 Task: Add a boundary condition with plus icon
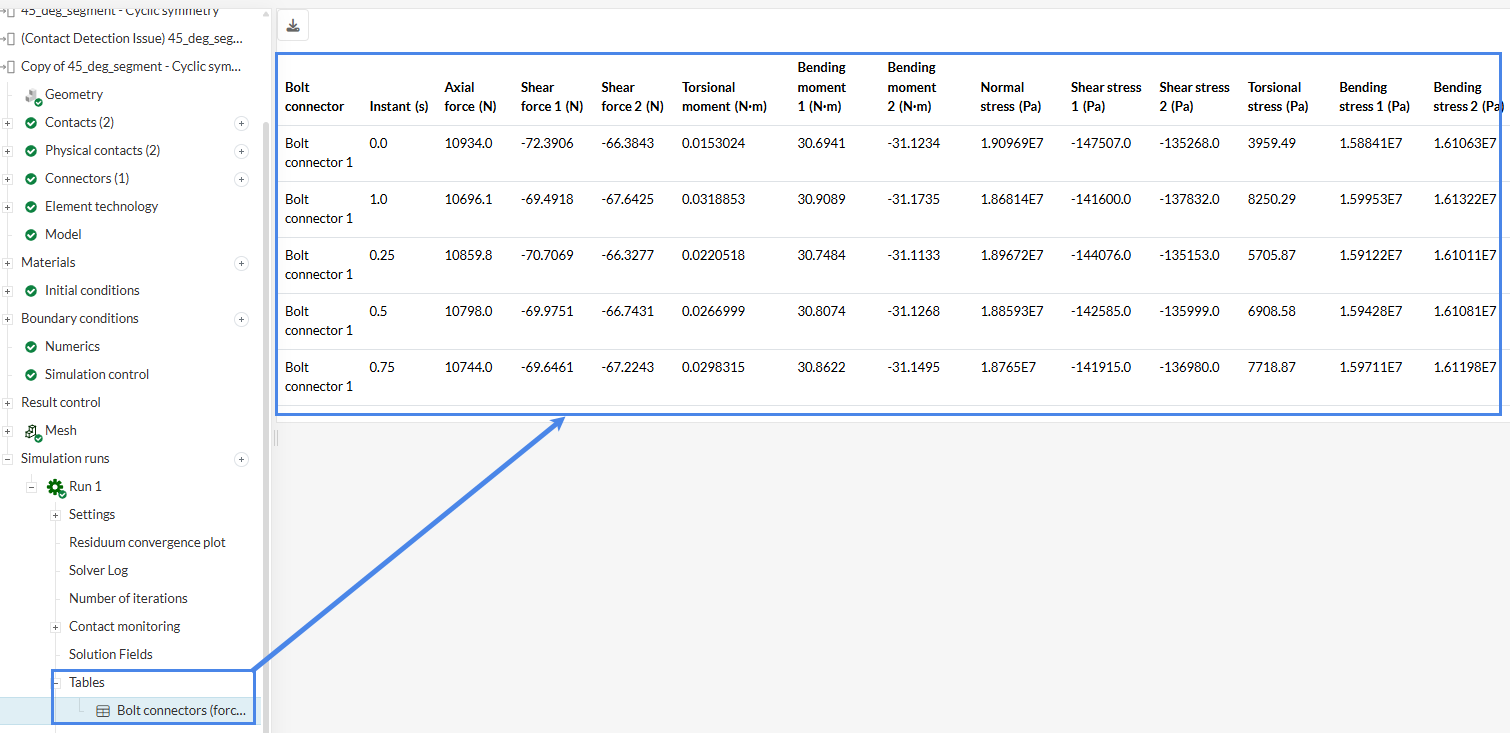[241, 319]
